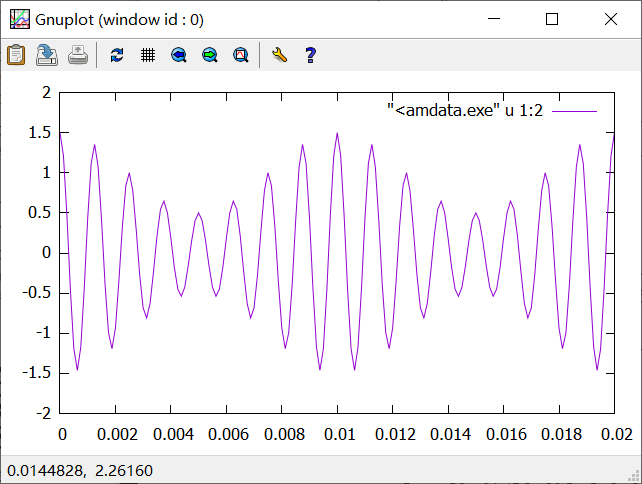
Task: Replot the graph with refresh icon
Action: click(x=117, y=55)
